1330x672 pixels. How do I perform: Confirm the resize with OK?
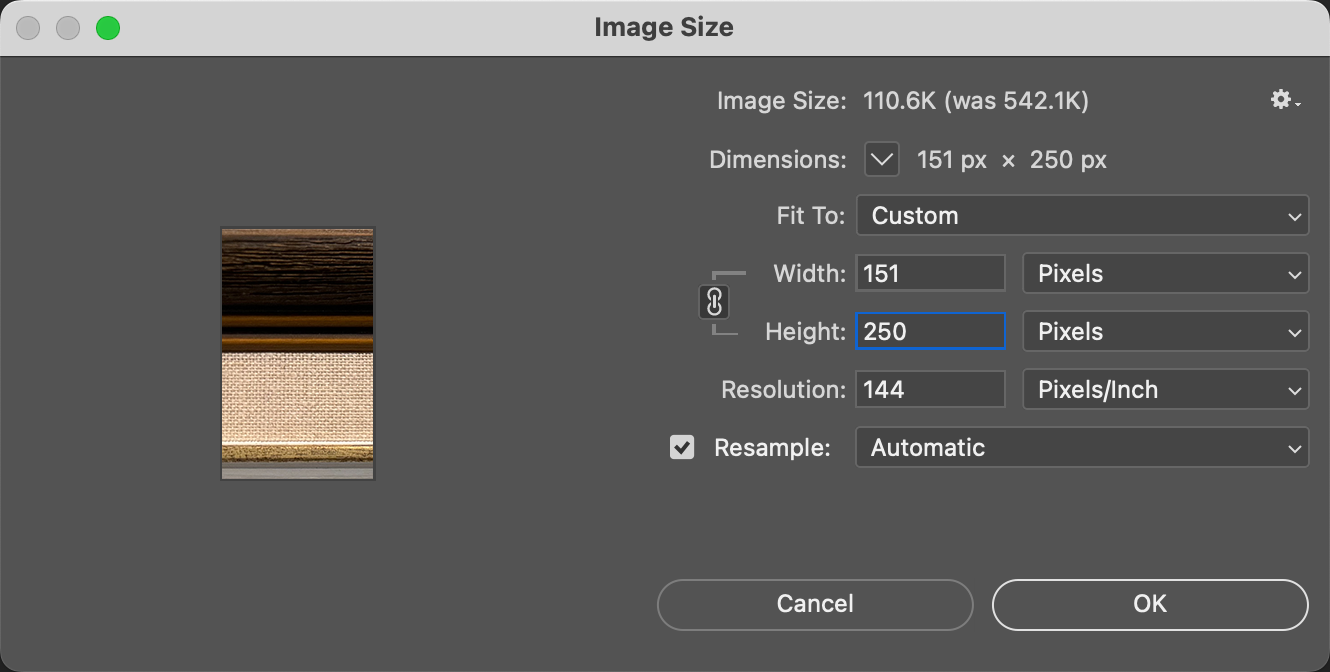[x=1150, y=604]
